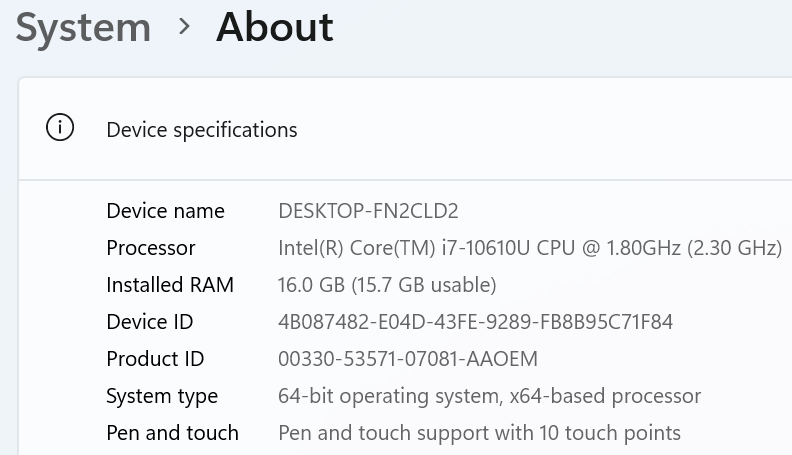Screen dimensions: 792x455
Task: Click the About breadcrumb heading
Action: [x=275, y=27]
